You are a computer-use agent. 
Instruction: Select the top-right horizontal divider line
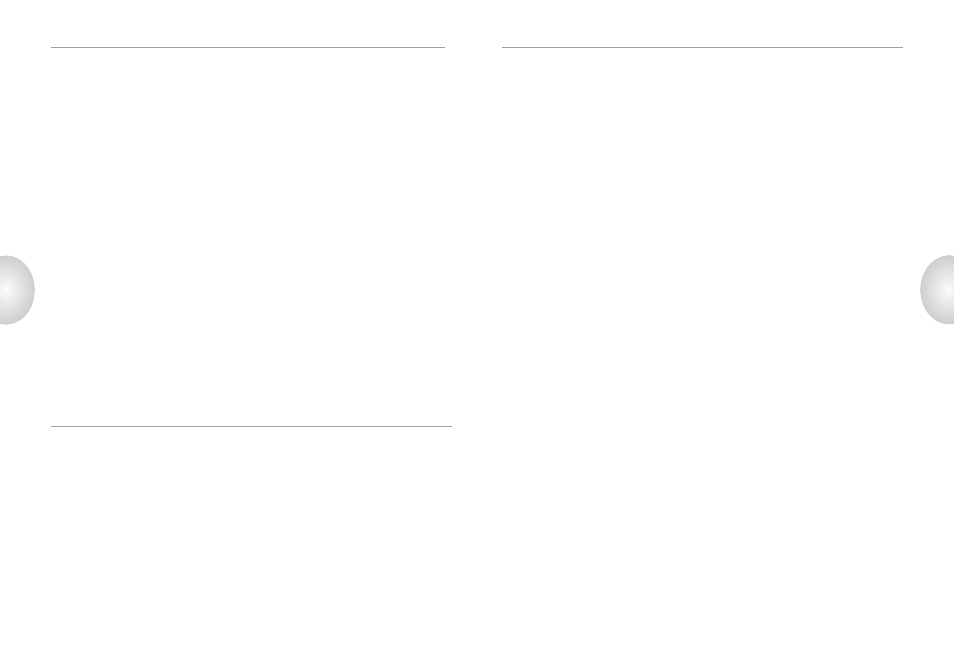pos(702,47)
